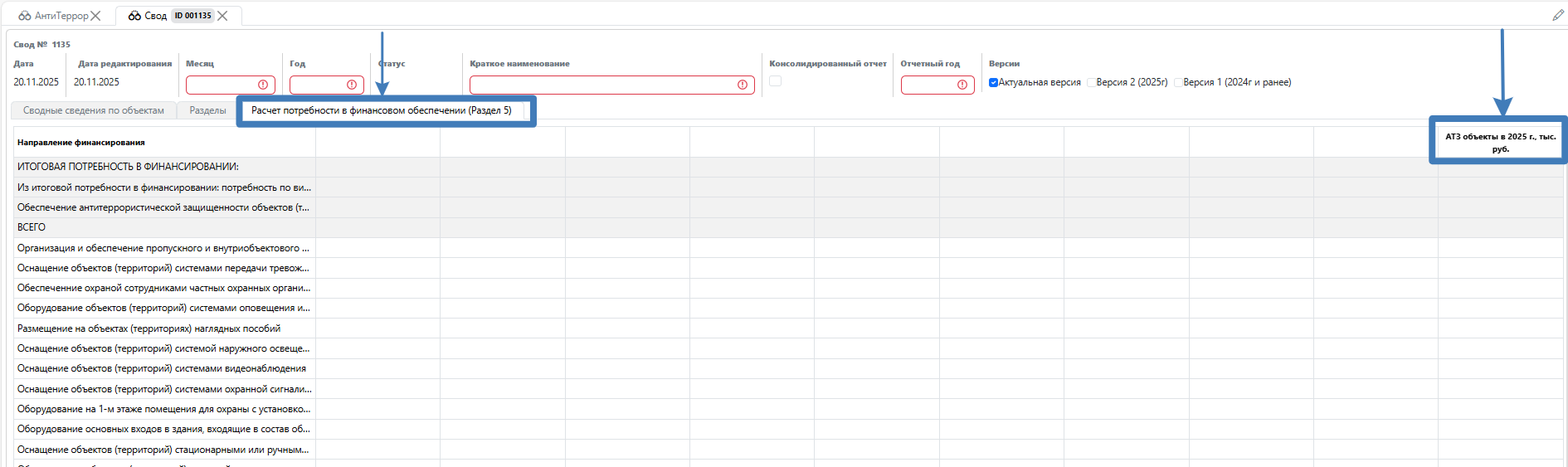Open the Месяц field
Screen dimensions: 1568x467
[221, 85]
